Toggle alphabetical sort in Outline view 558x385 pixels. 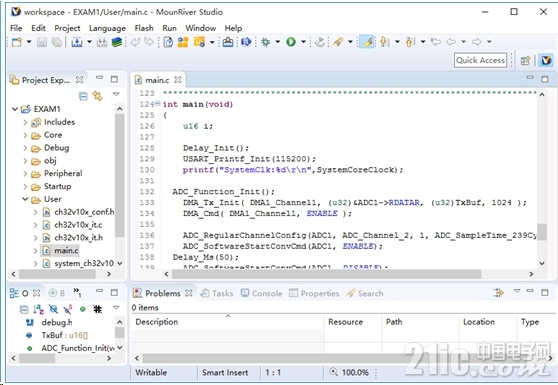pyautogui.click(x=38, y=309)
